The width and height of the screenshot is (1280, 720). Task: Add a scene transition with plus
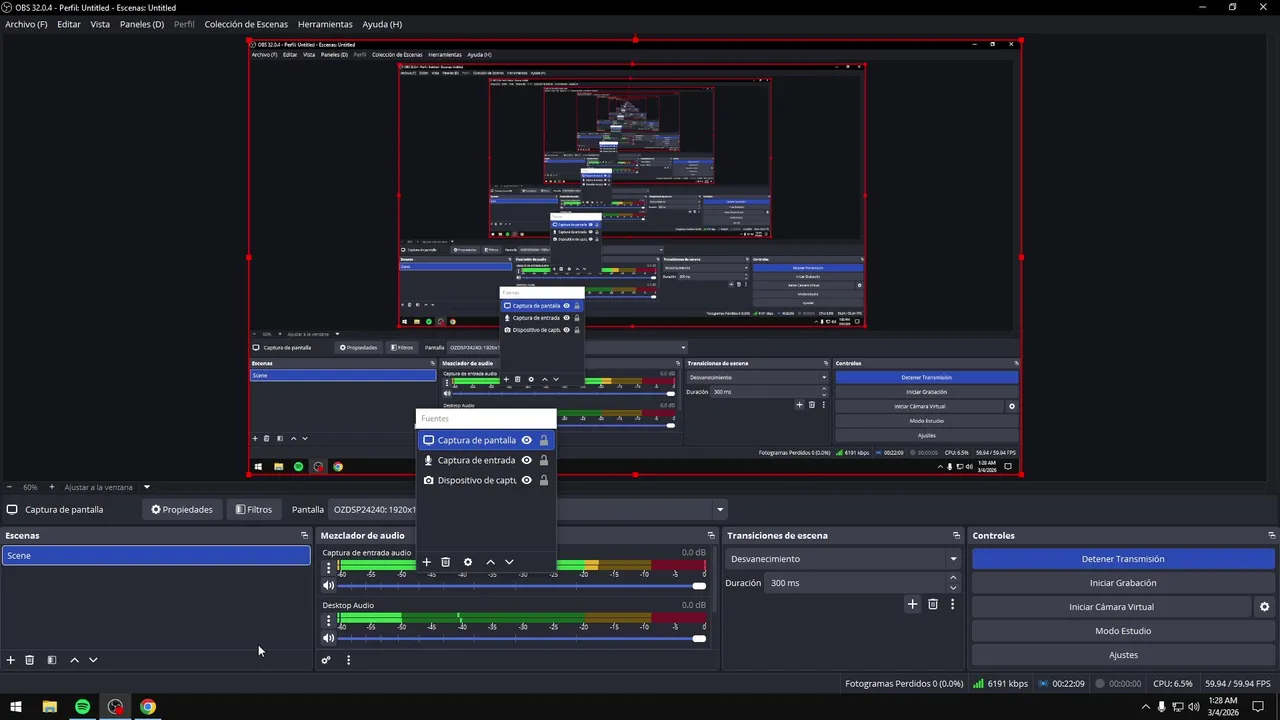(912, 604)
